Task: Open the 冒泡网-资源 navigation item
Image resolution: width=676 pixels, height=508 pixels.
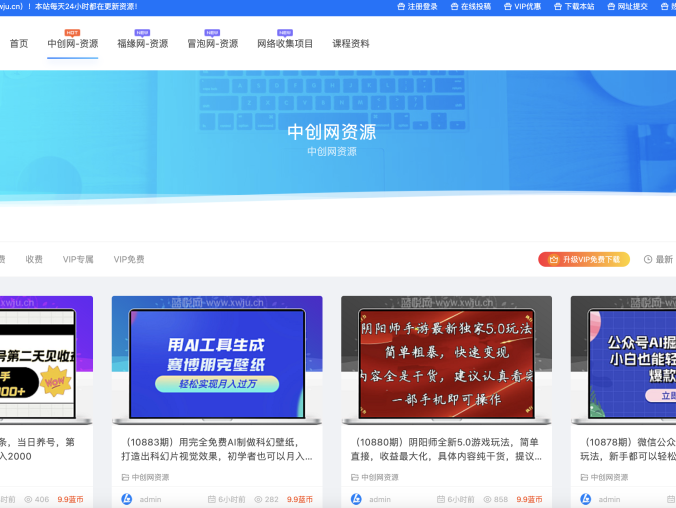Action: point(213,44)
